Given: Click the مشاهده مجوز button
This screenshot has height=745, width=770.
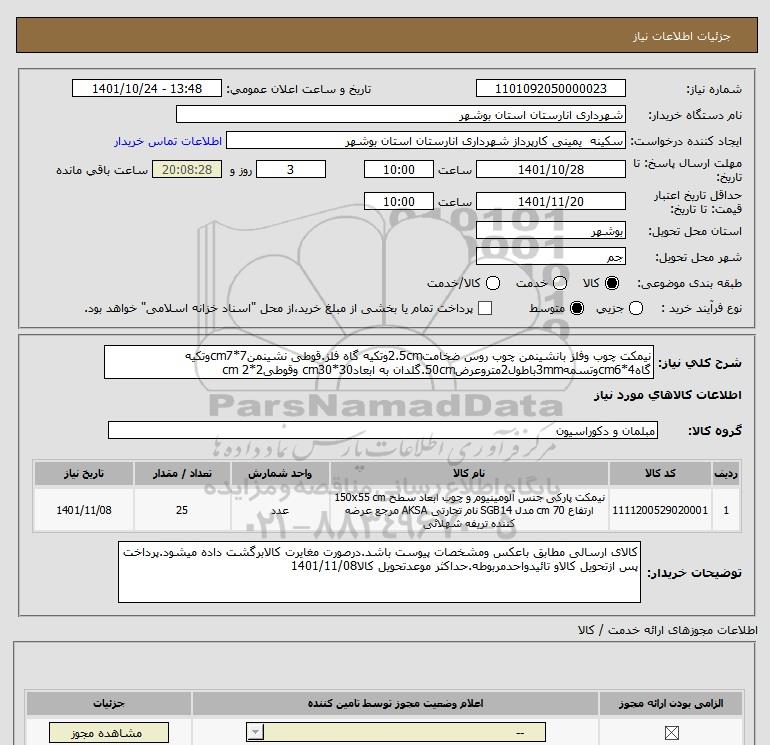Looking at the screenshot, I should (x=109, y=733).
